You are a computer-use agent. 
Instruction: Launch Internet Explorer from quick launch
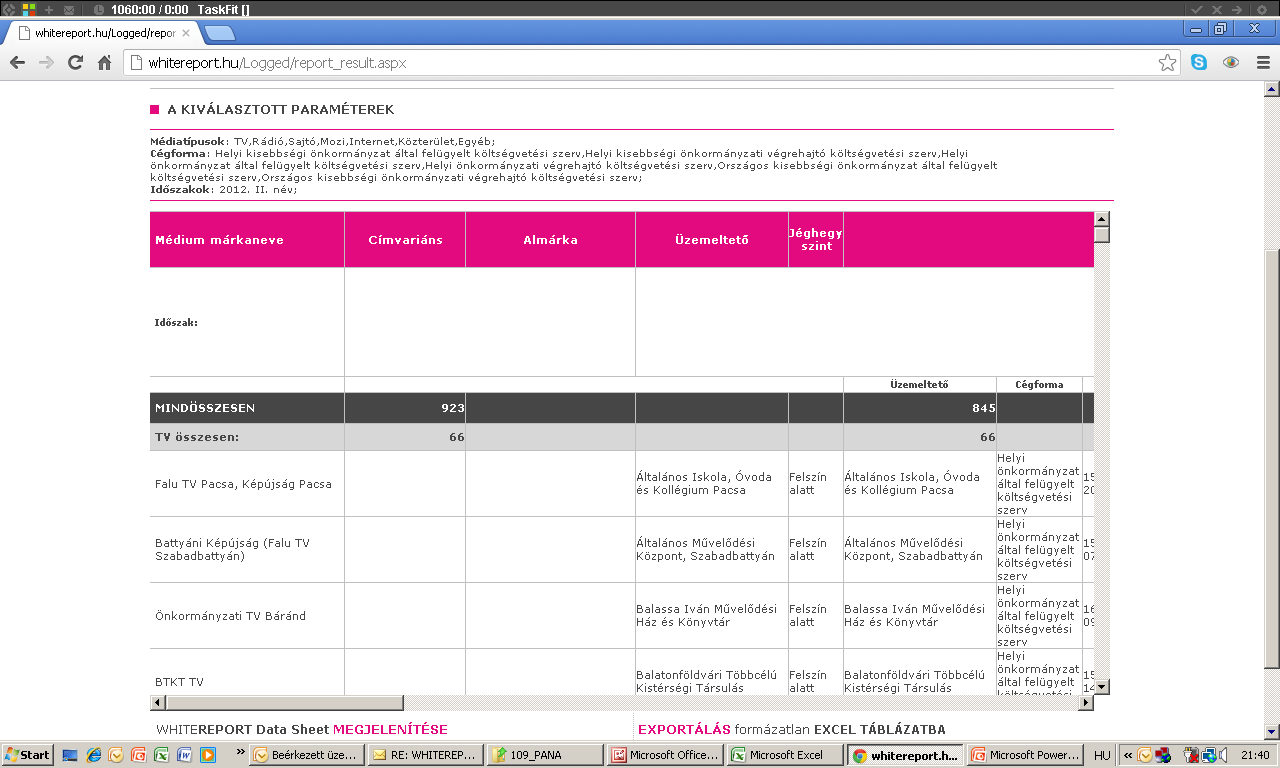[93, 755]
